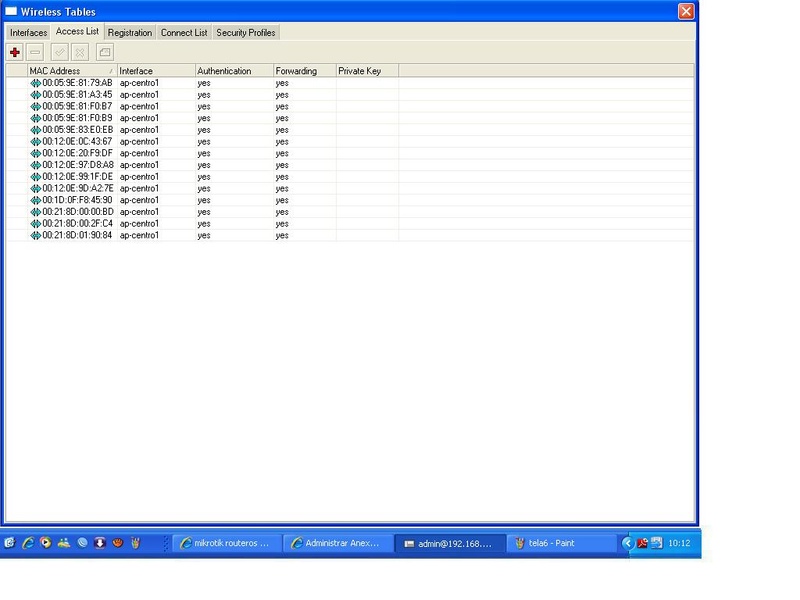Click the entry icon for 00:05:9E:81:F0:B9

click(35, 118)
